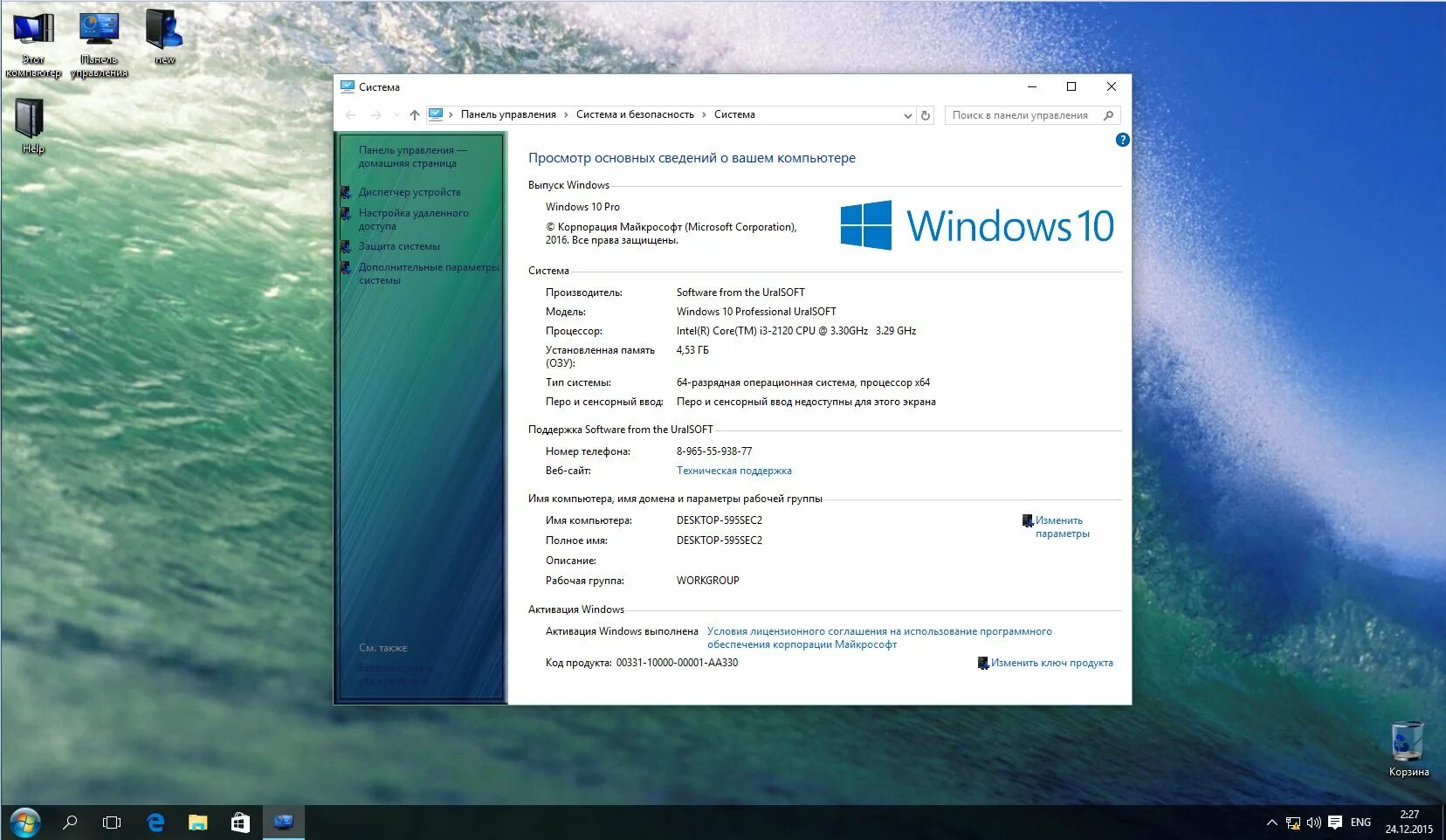
Task: Go back using the window's back arrow
Action: [x=351, y=115]
